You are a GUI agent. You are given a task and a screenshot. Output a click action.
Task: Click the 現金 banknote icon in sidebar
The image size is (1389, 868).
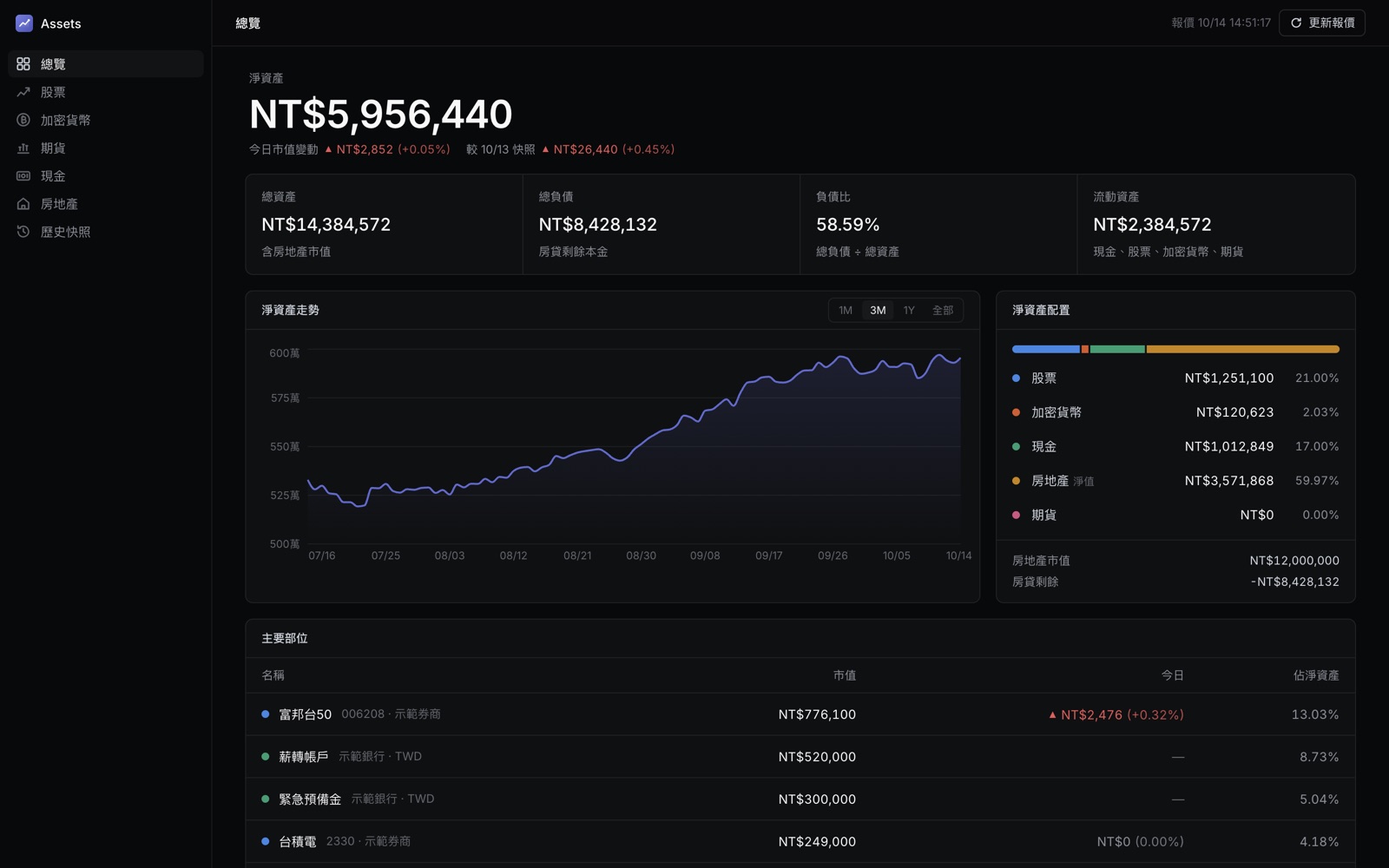click(23, 176)
